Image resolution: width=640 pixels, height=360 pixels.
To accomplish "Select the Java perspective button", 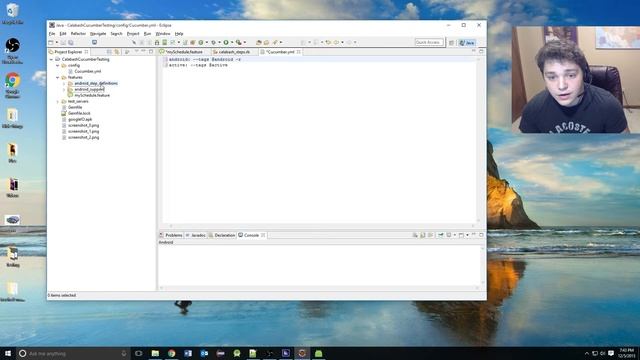I will (467, 42).
